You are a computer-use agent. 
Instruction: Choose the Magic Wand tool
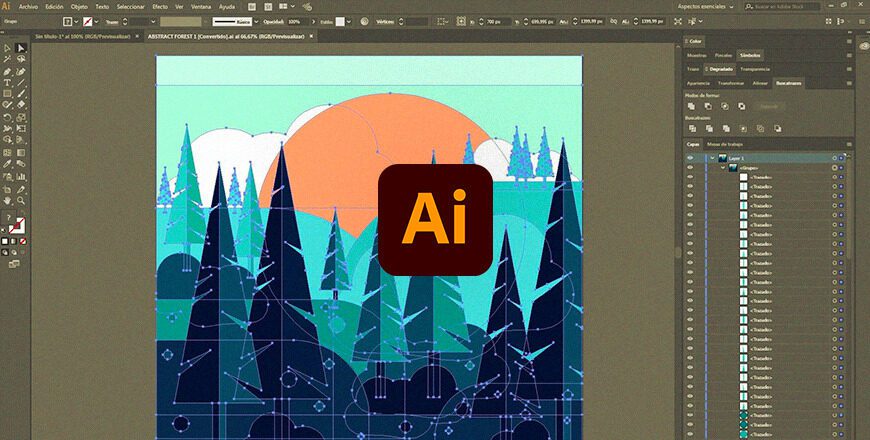coord(7,59)
